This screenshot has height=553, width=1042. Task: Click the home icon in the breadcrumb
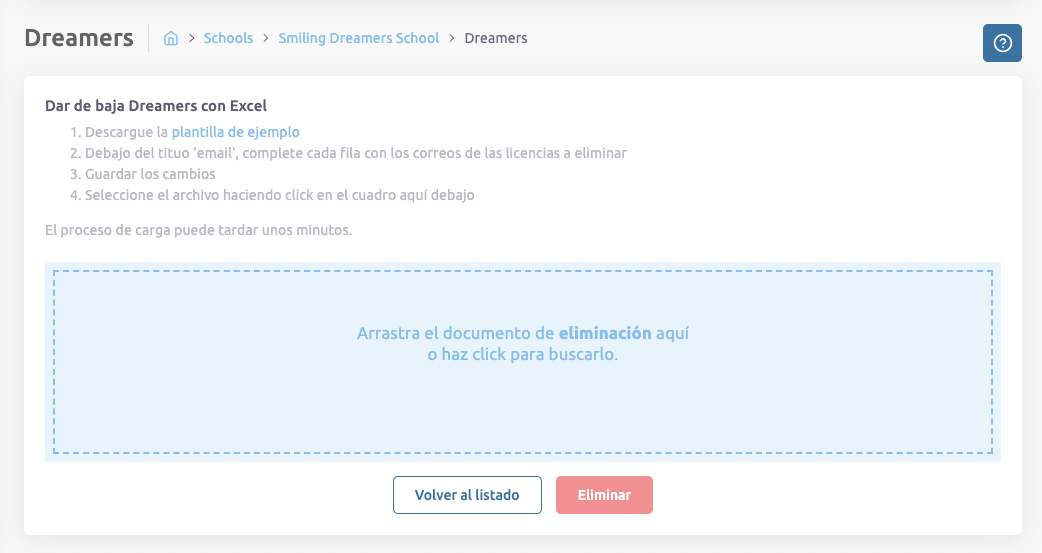(x=171, y=39)
